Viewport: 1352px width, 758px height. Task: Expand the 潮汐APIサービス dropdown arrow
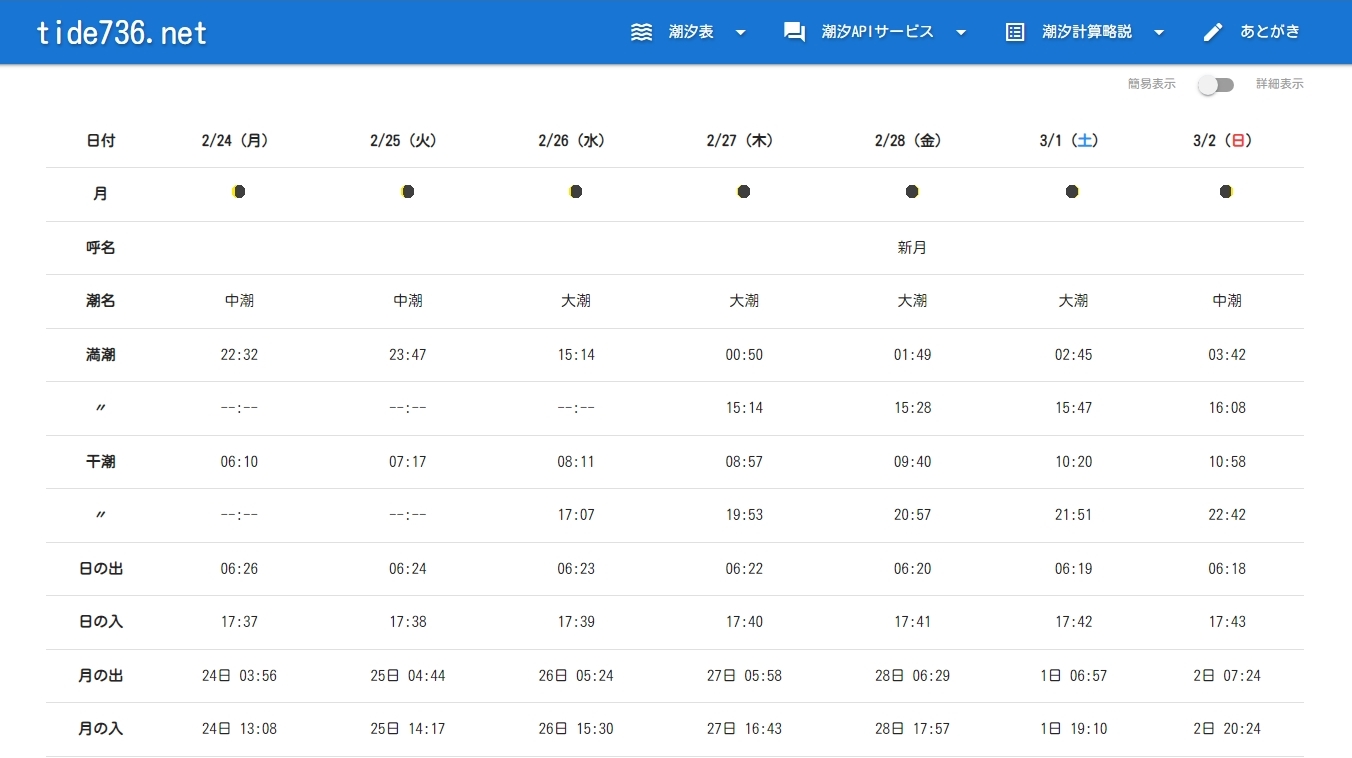[961, 32]
